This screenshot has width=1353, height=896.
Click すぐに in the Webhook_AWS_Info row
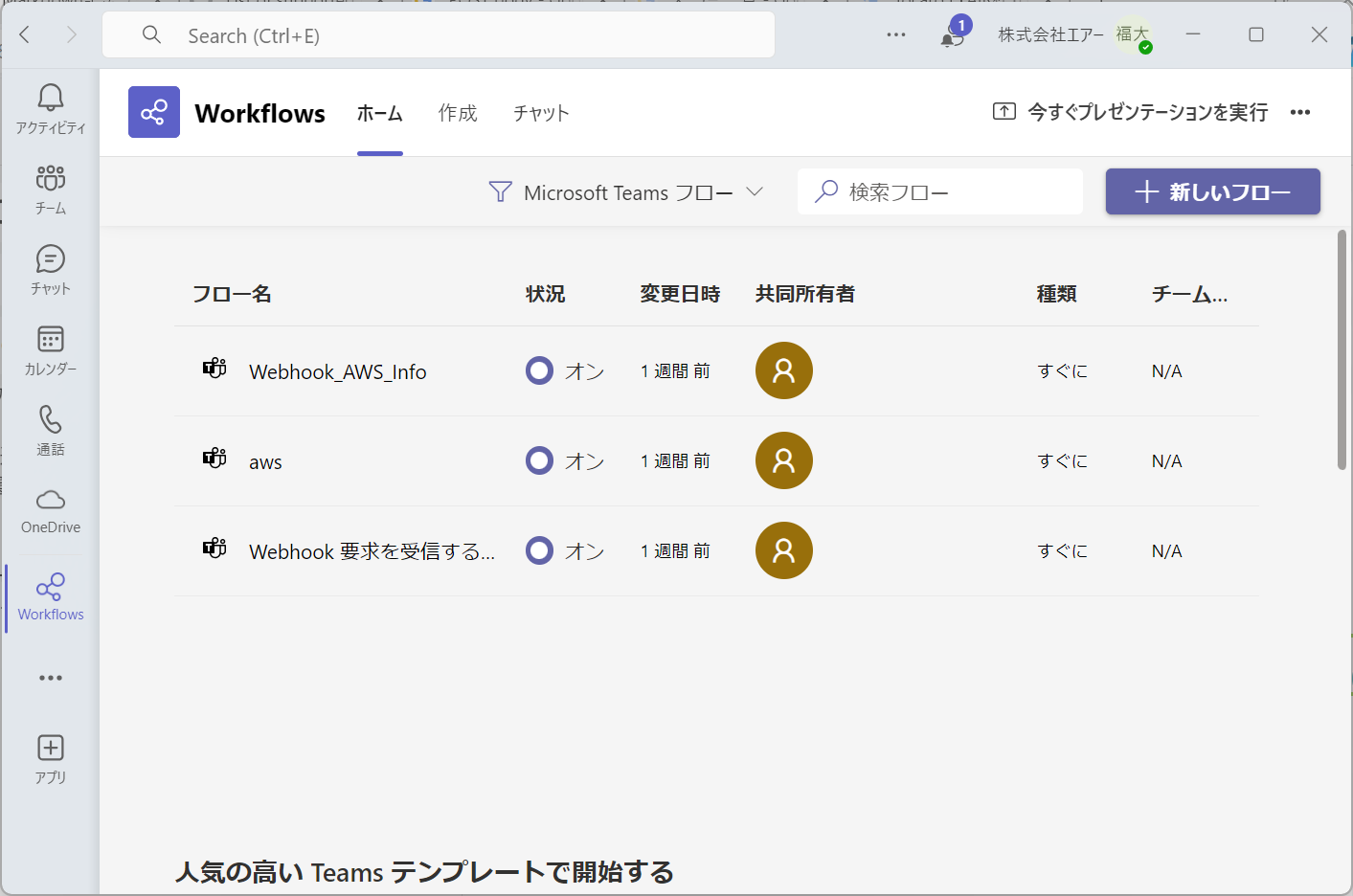[1063, 370]
